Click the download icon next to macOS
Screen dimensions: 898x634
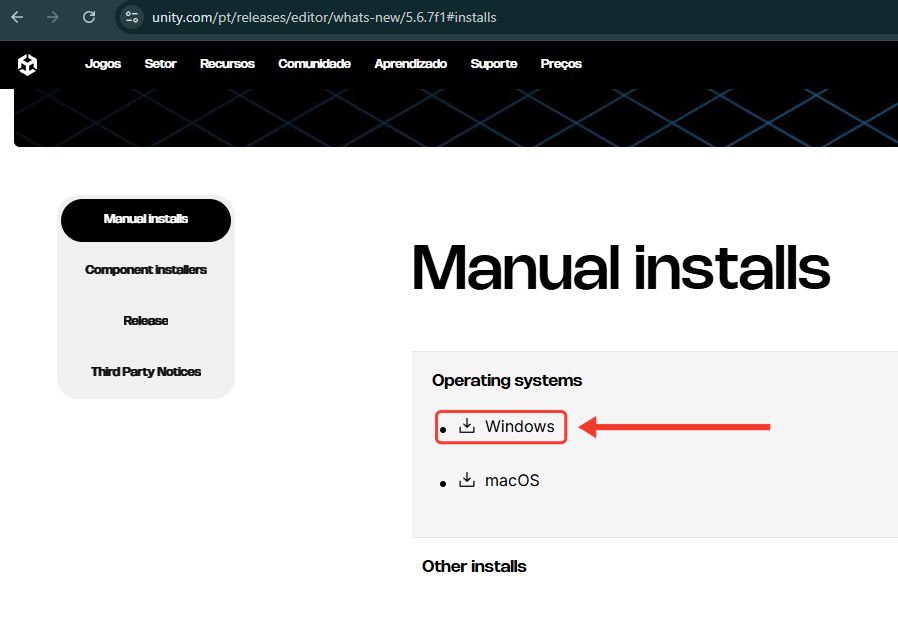pos(467,479)
